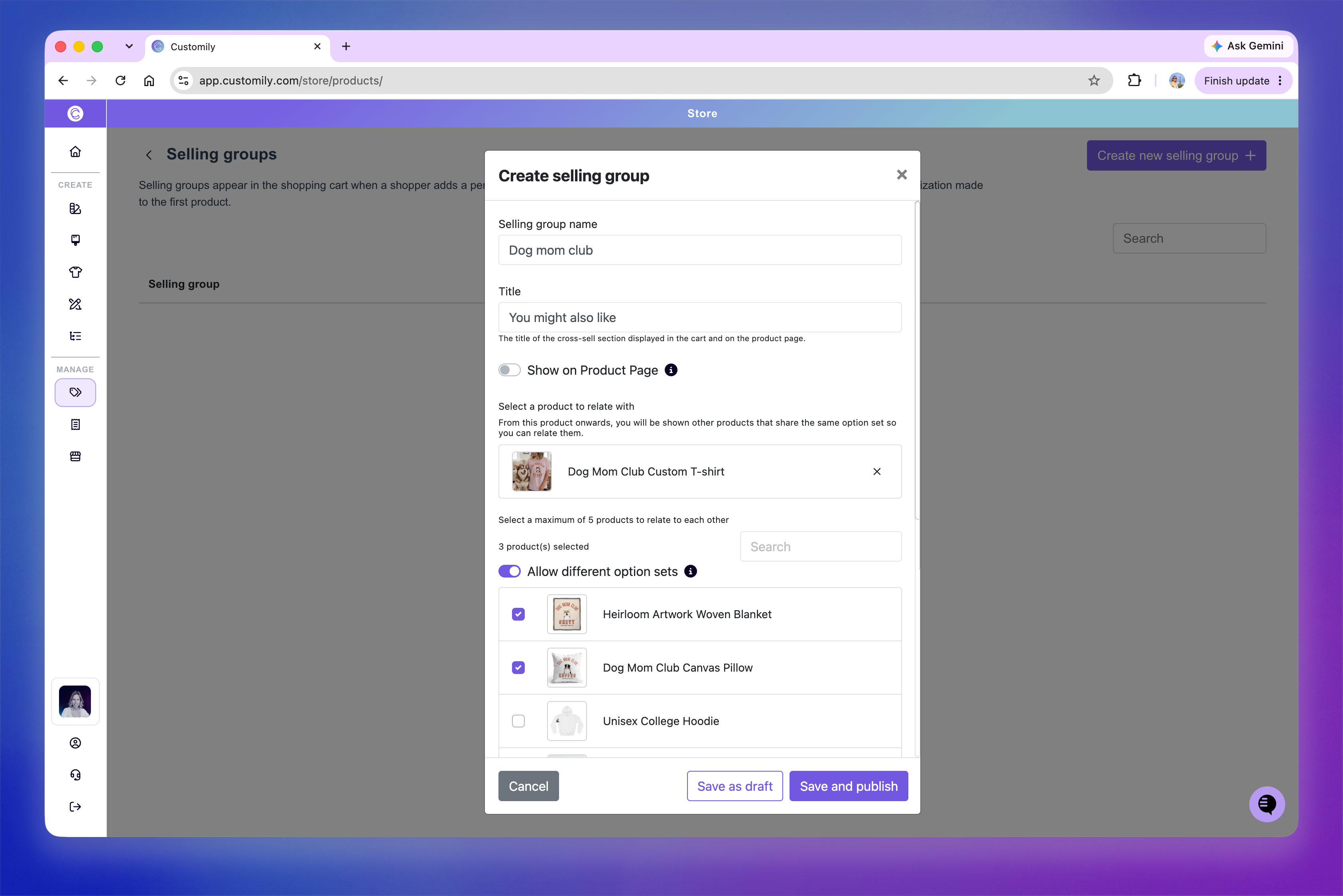Open the site information icon in address bar
Screen dimensions: 1343x896
[183, 81]
